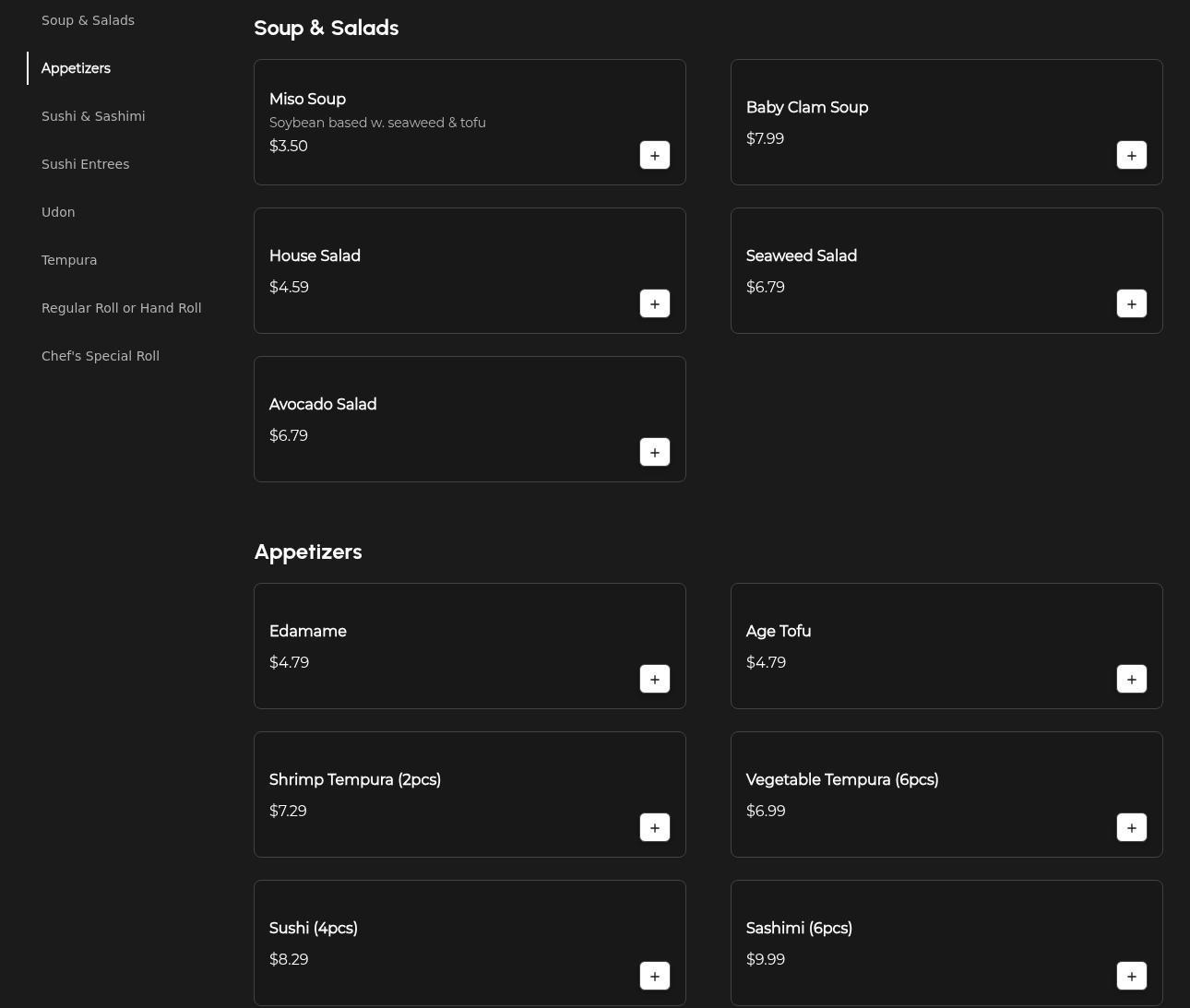Select Appetizers category in the sidebar
The image size is (1190, 1008).
[x=76, y=68]
